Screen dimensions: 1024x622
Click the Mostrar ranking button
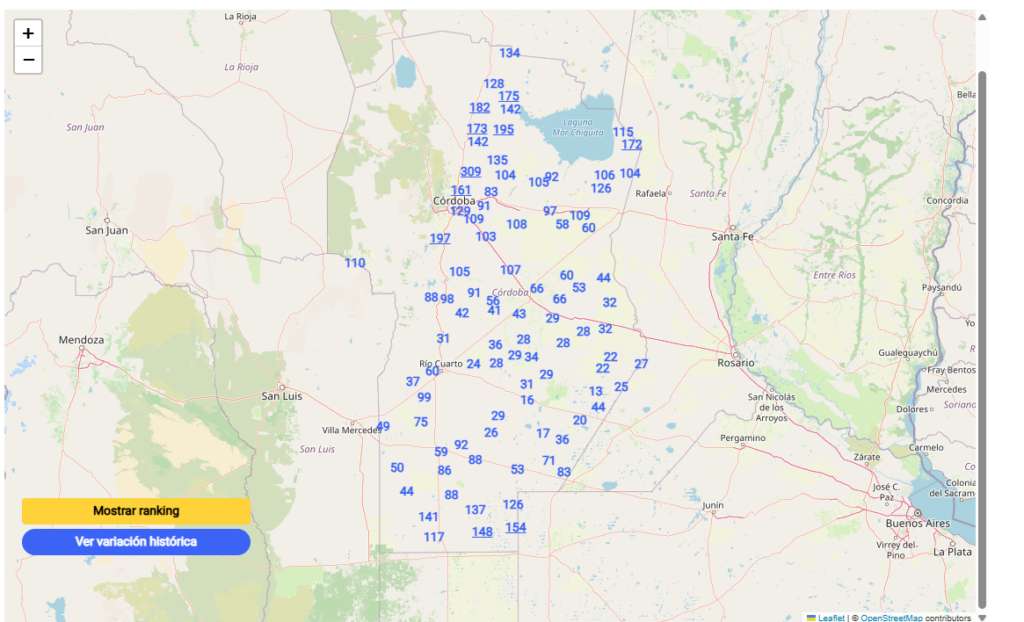point(136,511)
